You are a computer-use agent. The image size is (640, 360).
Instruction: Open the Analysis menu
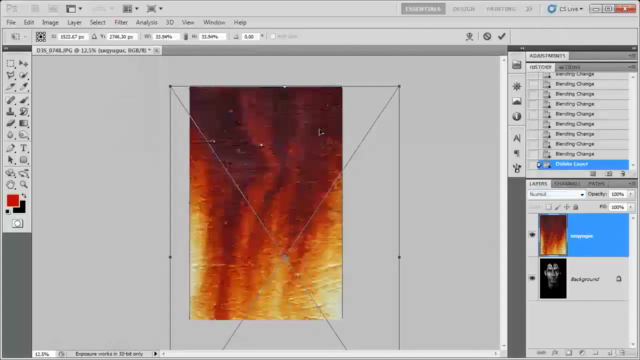click(x=147, y=22)
